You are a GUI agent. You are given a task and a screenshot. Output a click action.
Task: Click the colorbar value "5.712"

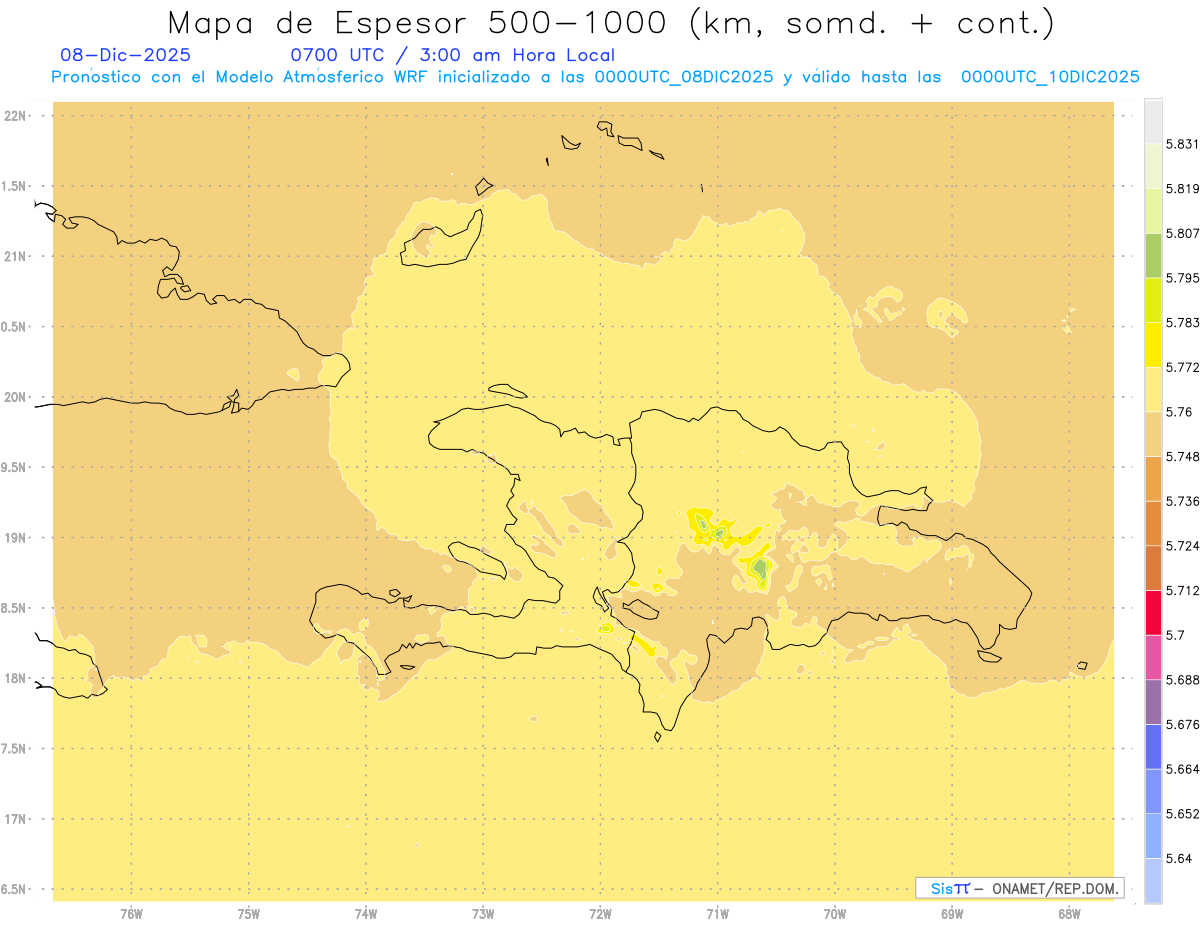[1183, 590]
